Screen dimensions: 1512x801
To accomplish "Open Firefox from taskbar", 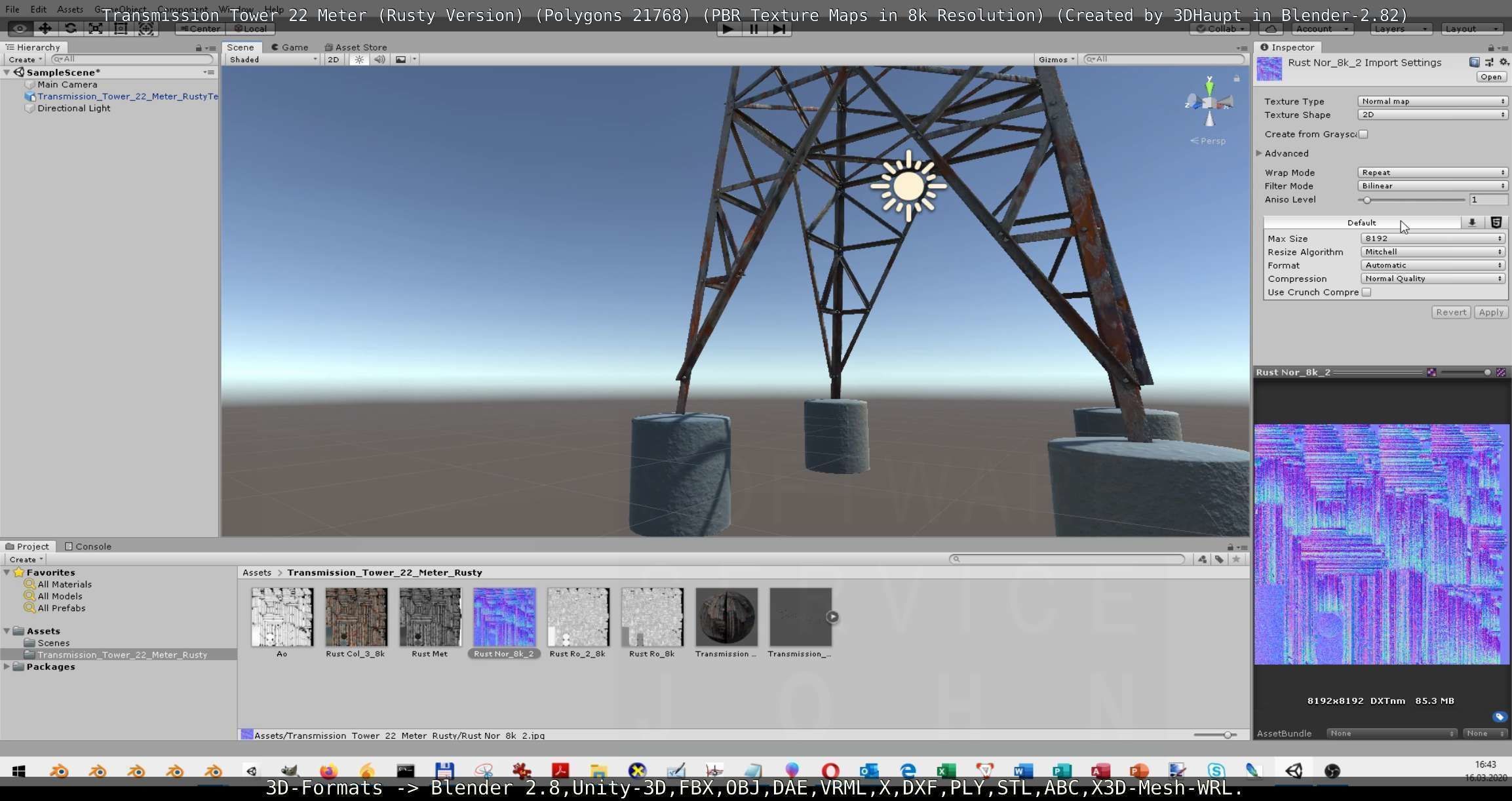I will tap(328, 772).
